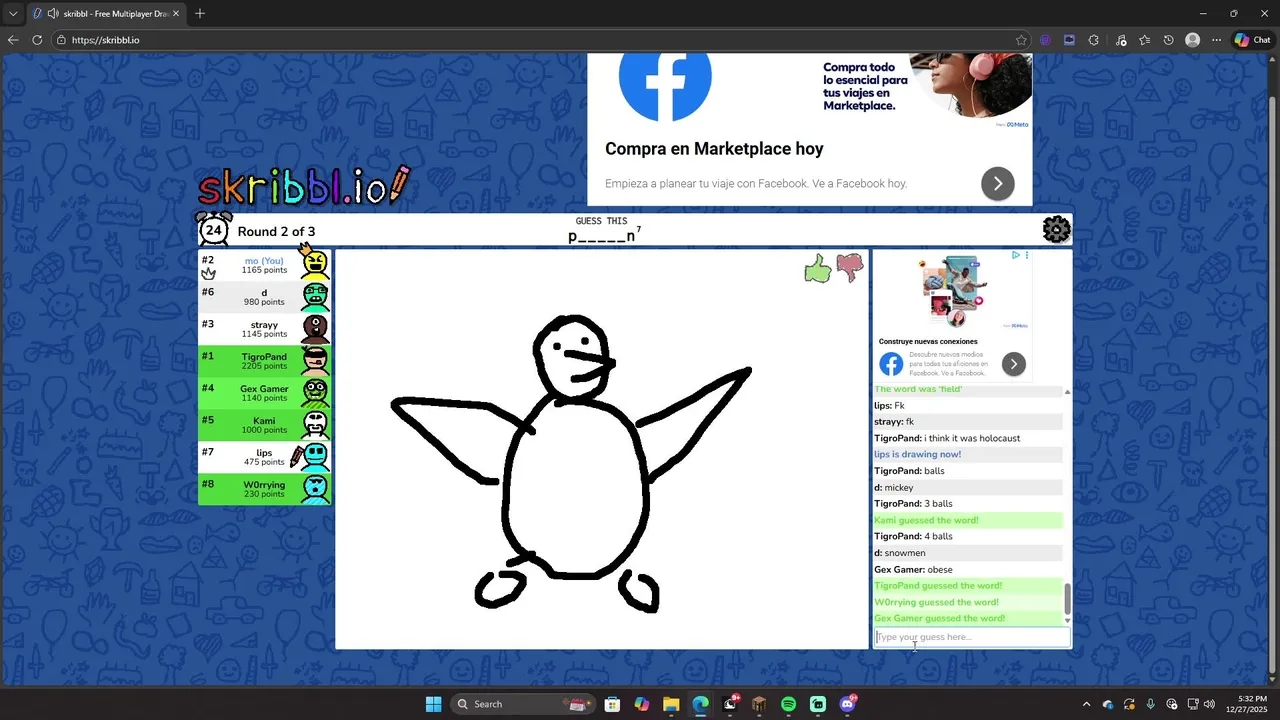Viewport: 1280px width, 720px height.
Task: Click the word hint 'p_____n'
Action: click(601, 237)
